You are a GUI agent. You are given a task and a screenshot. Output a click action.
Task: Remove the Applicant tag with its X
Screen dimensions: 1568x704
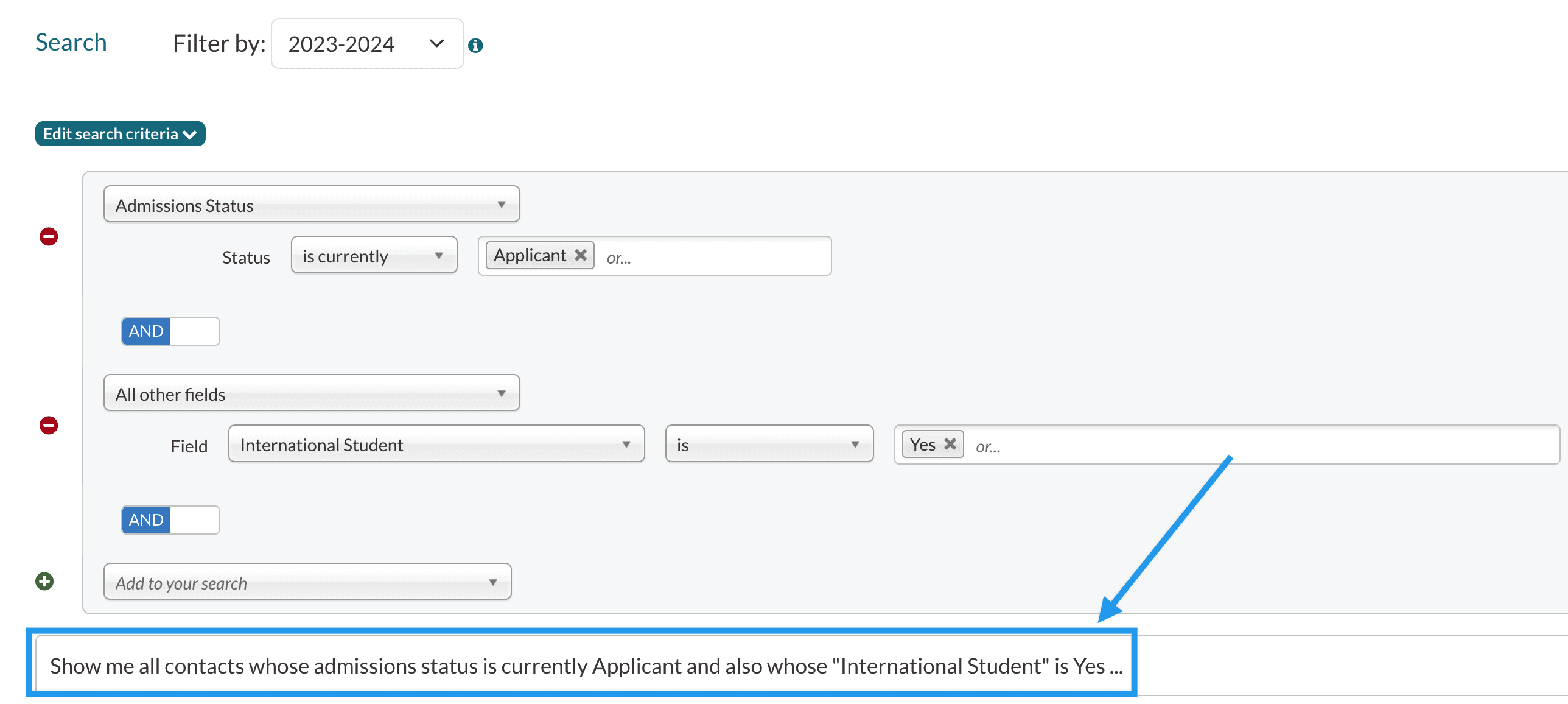pos(581,255)
